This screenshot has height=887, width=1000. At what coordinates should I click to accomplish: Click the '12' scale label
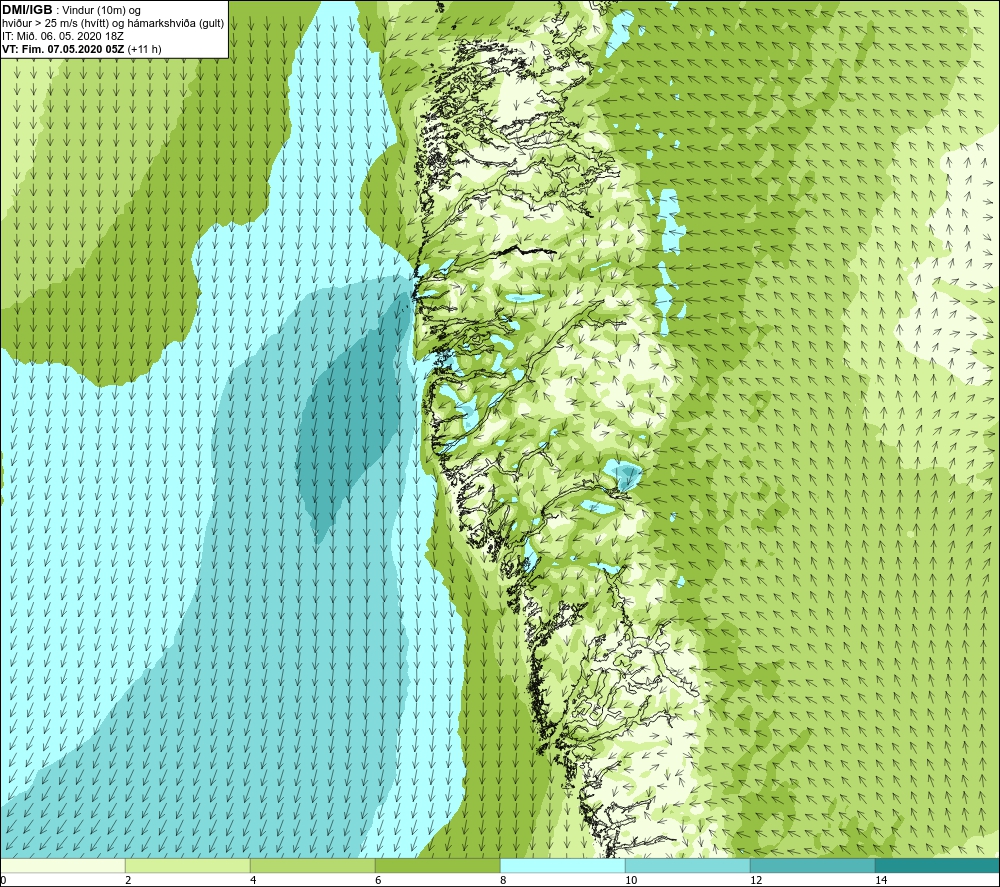click(756, 881)
